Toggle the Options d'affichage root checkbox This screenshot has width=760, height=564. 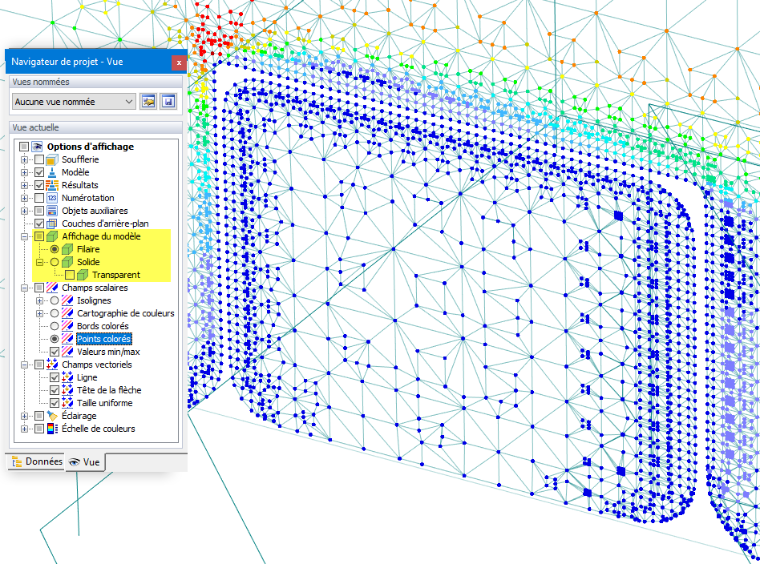[24, 146]
